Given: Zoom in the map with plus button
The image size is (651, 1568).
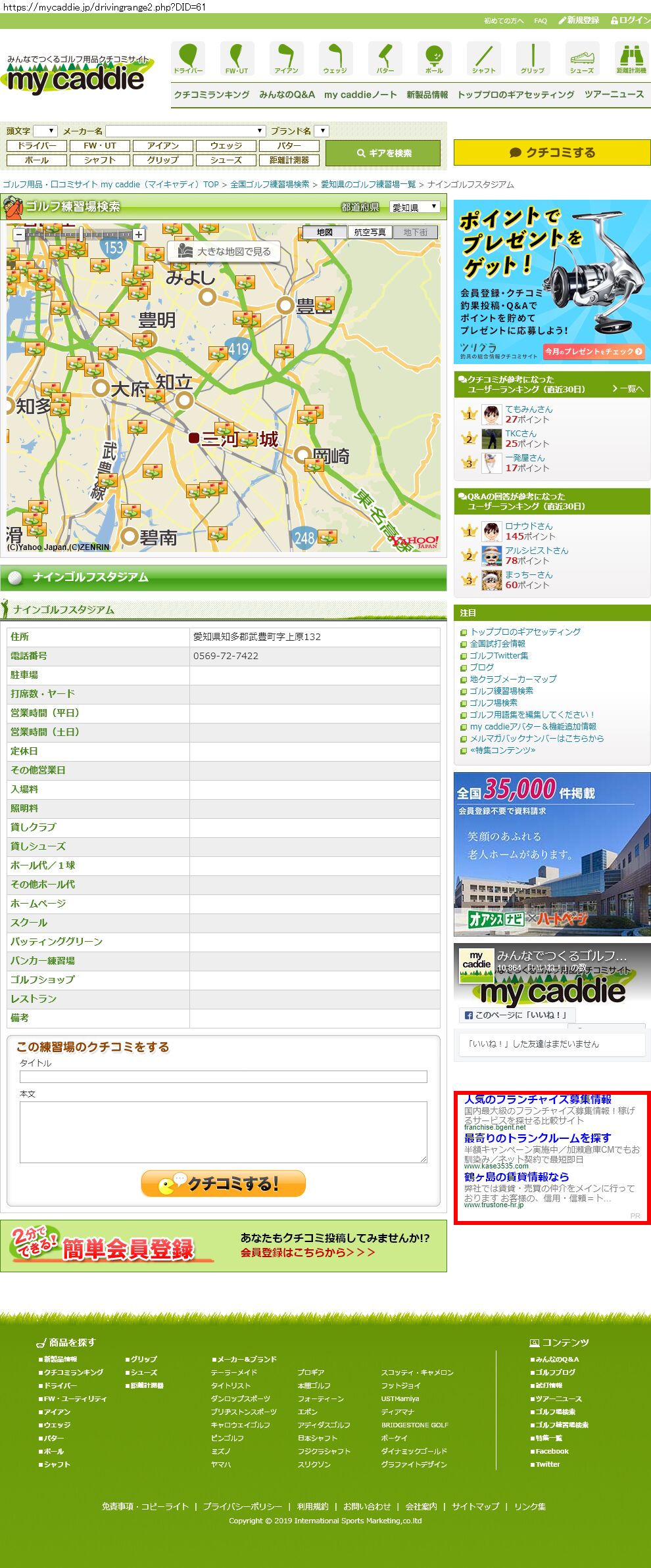Looking at the screenshot, I should pos(139,235).
